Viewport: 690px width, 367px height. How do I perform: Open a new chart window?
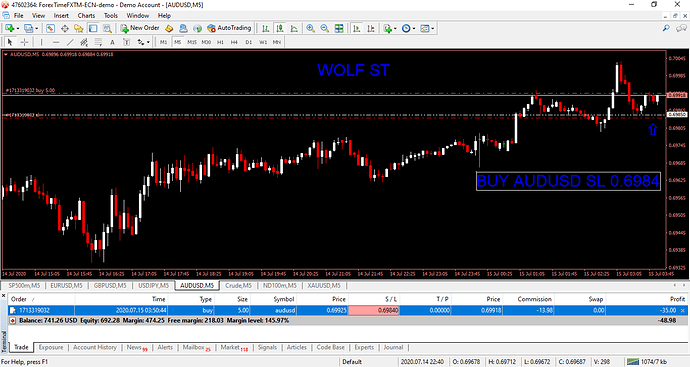click(9, 29)
